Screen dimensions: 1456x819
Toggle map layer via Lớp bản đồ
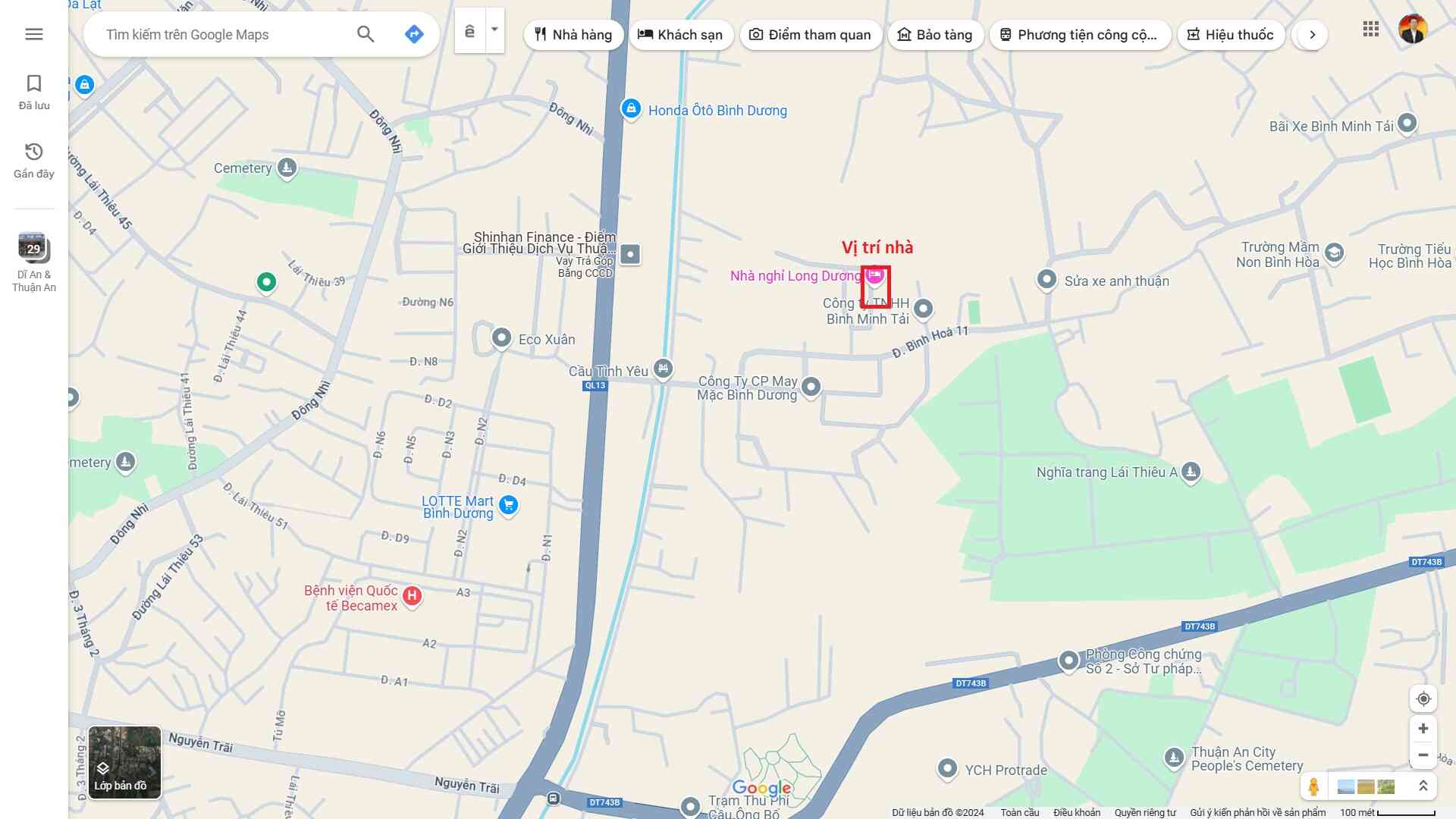124,762
